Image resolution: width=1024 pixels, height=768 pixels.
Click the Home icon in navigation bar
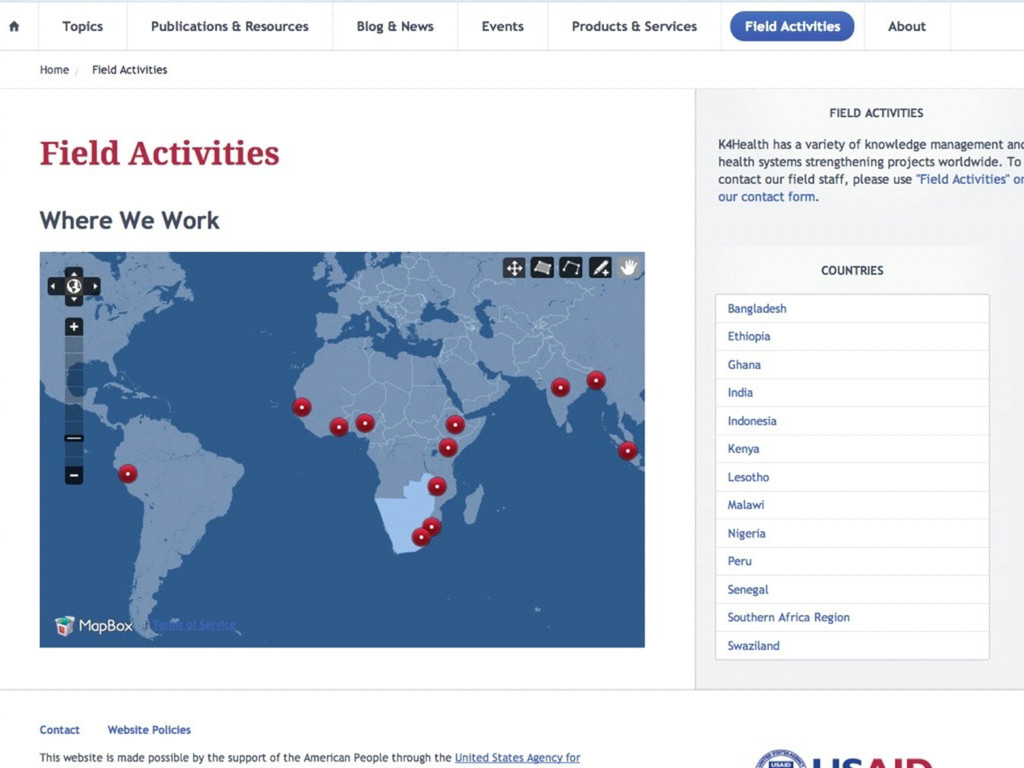coord(14,26)
